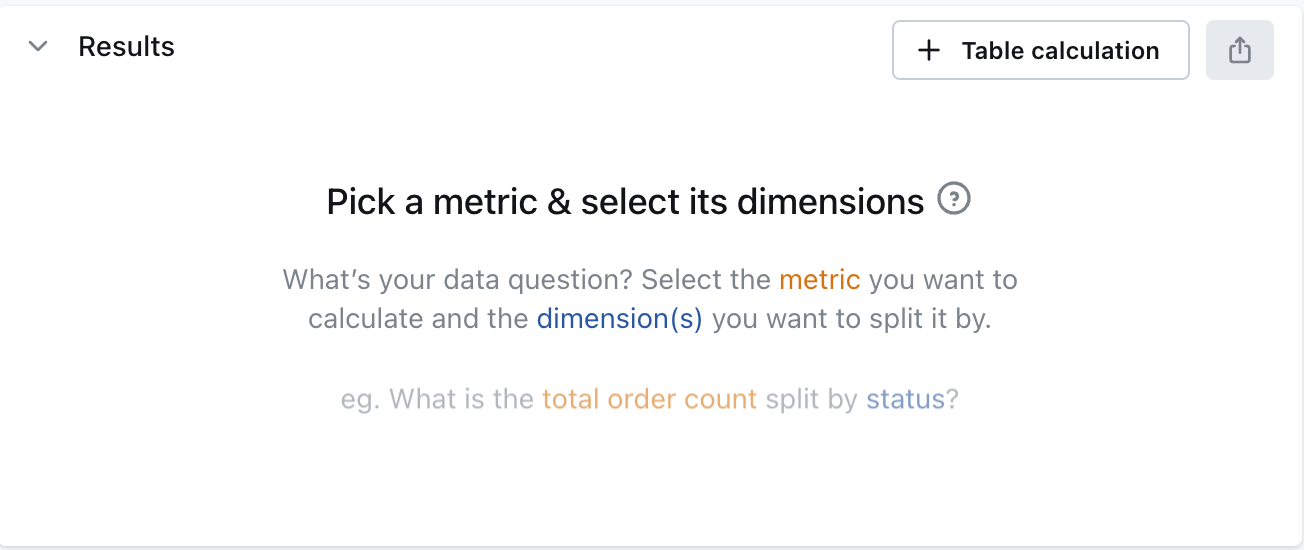
Task: Click the Results section title
Action: (x=126, y=47)
